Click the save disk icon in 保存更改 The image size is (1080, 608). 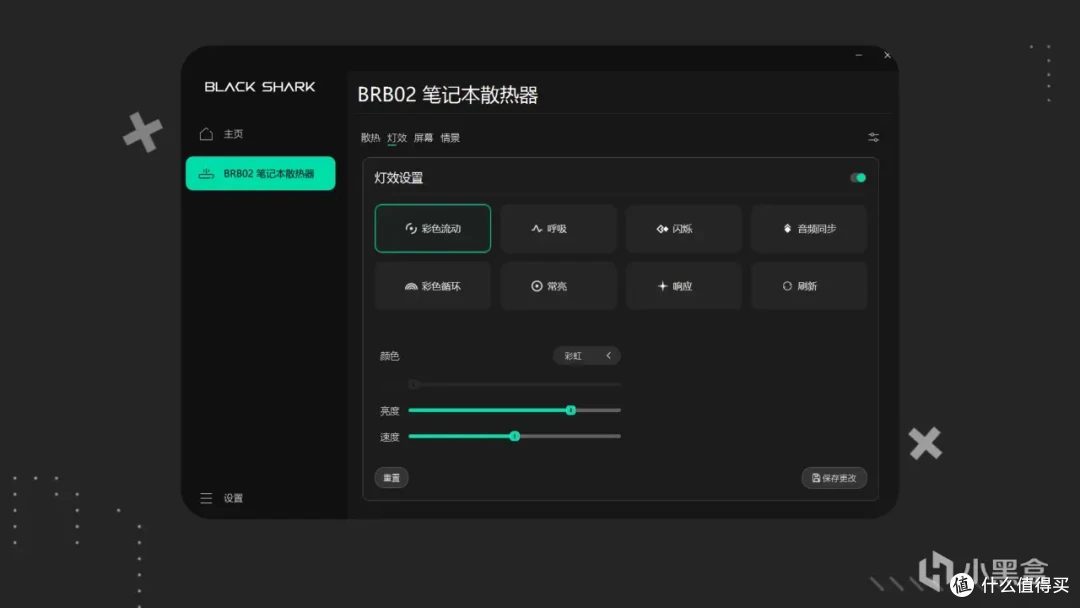pos(816,478)
